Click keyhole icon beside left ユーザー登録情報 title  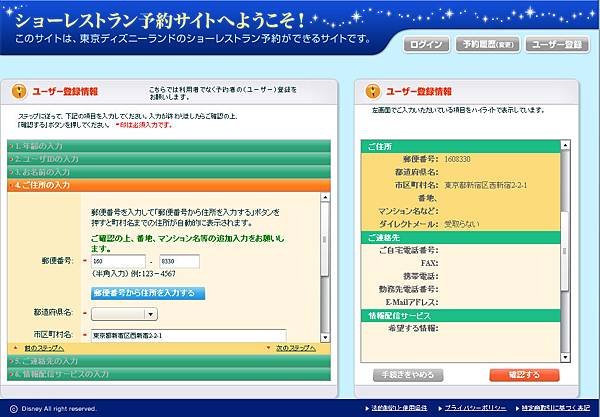click(19, 91)
